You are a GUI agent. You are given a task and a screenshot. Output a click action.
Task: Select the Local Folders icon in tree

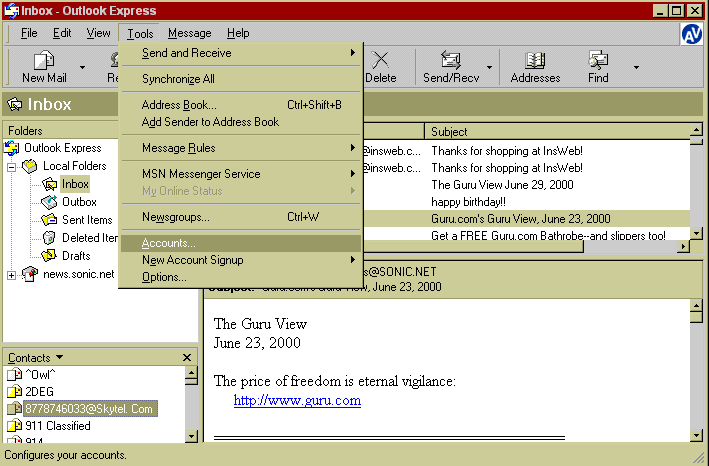(30, 166)
